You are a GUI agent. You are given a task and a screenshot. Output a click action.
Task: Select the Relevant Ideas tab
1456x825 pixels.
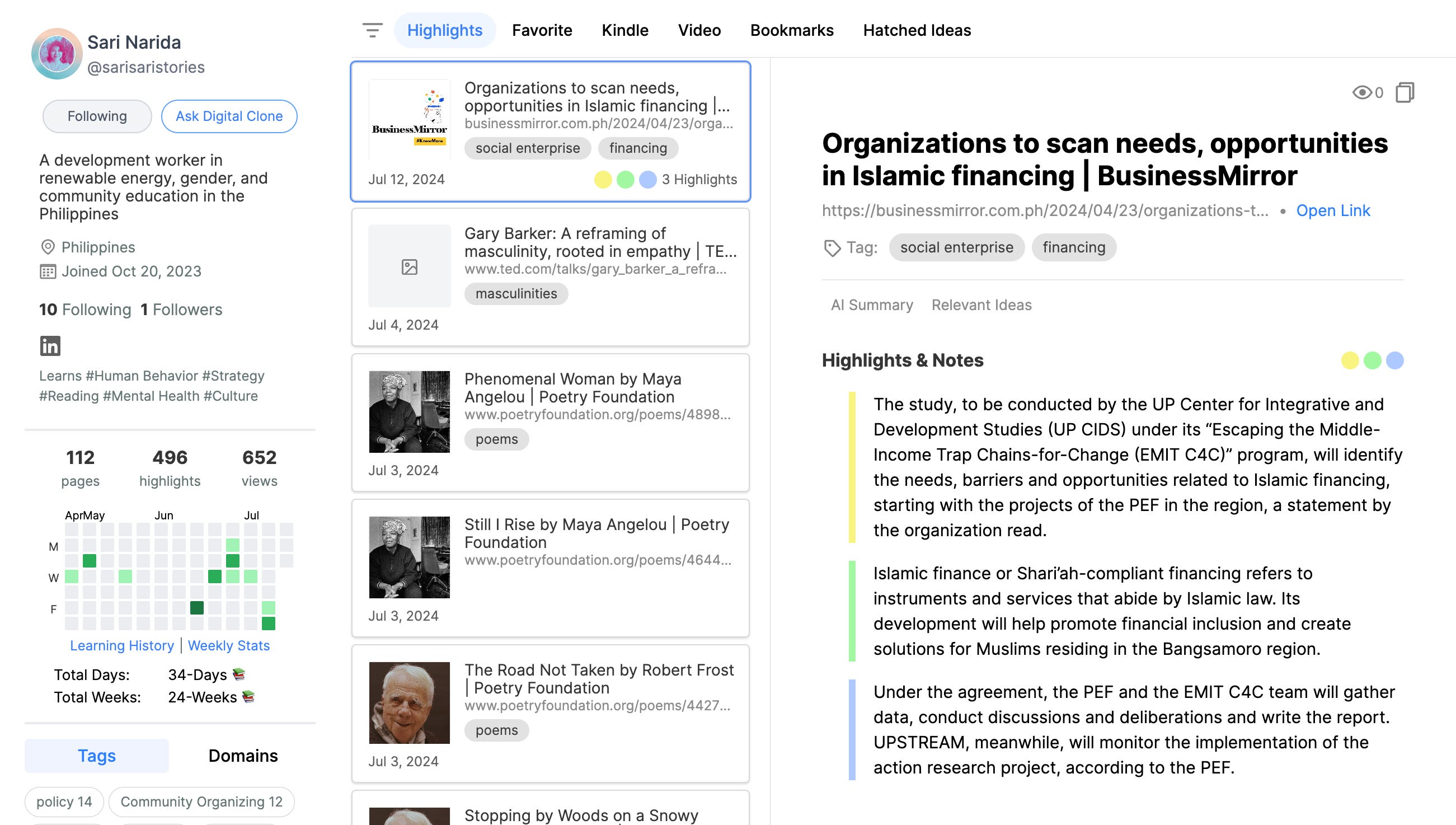981,305
